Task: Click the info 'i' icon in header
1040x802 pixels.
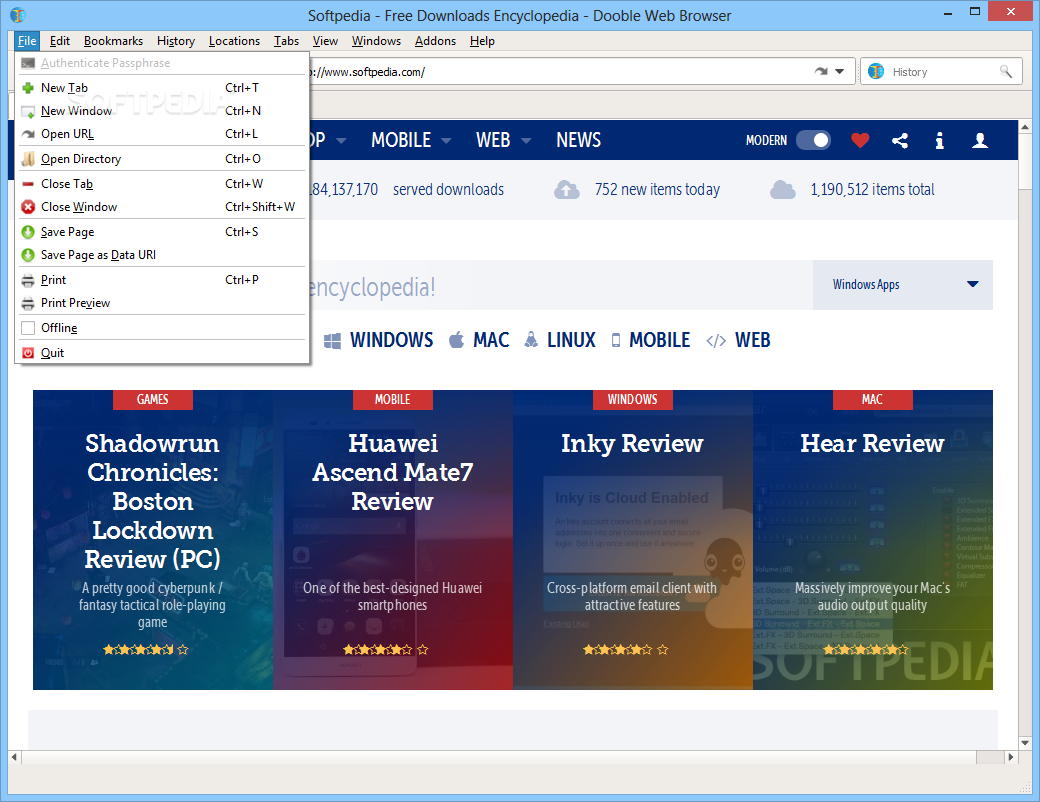Action: click(x=939, y=140)
